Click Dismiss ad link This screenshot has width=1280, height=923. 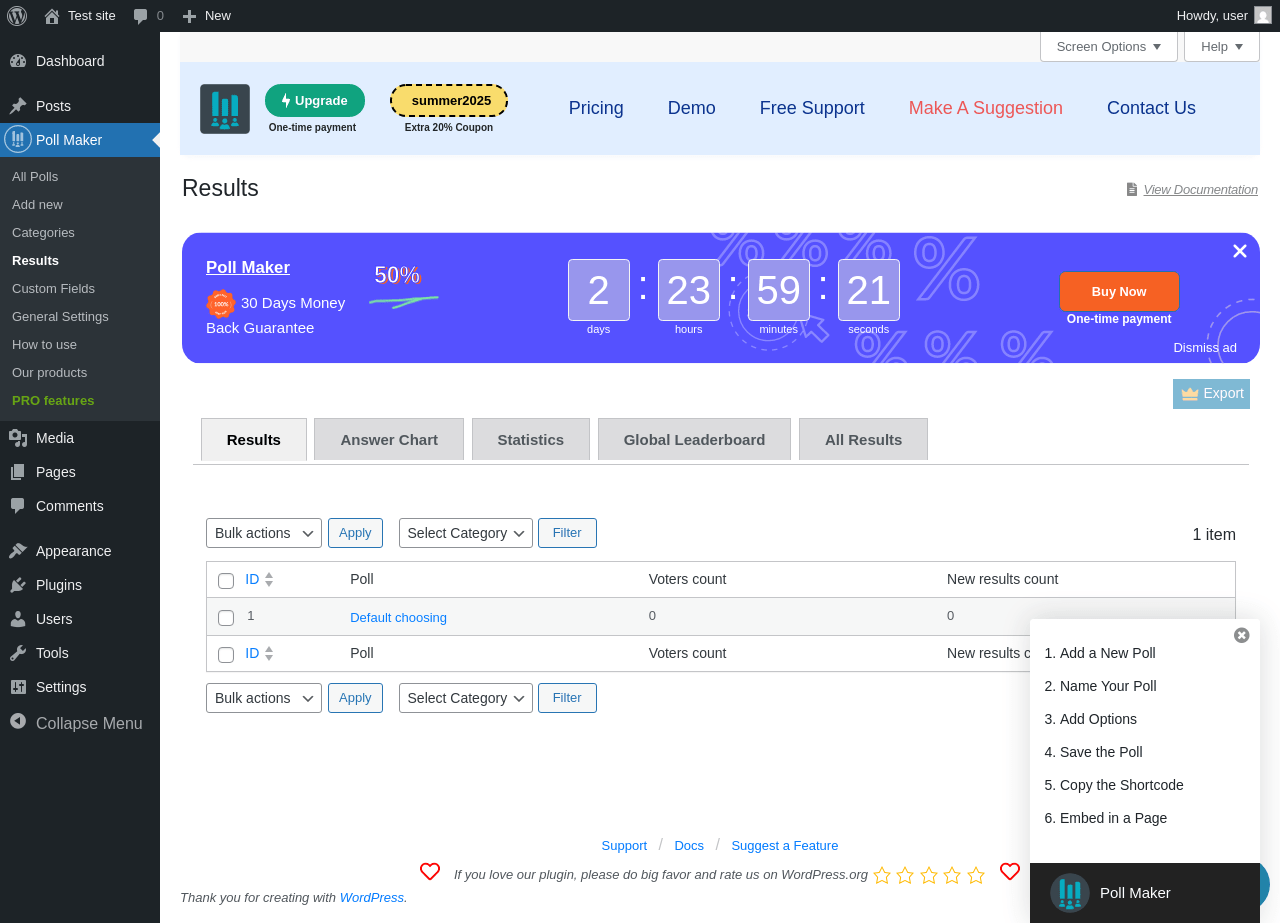(x=1205, y=348)
